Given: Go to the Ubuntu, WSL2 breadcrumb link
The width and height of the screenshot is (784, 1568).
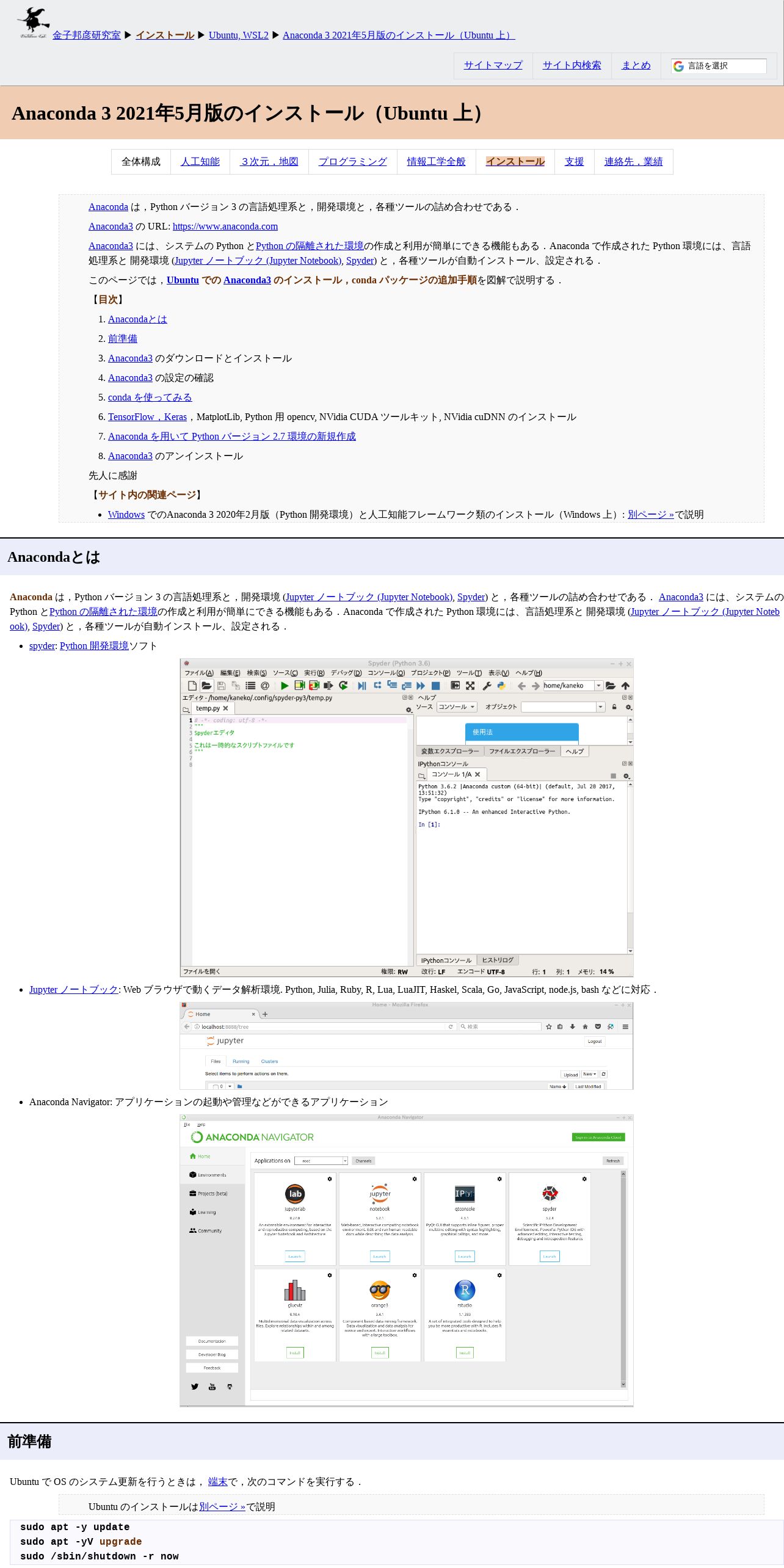Looking at the screenshot, I should (x=239, y=35).
